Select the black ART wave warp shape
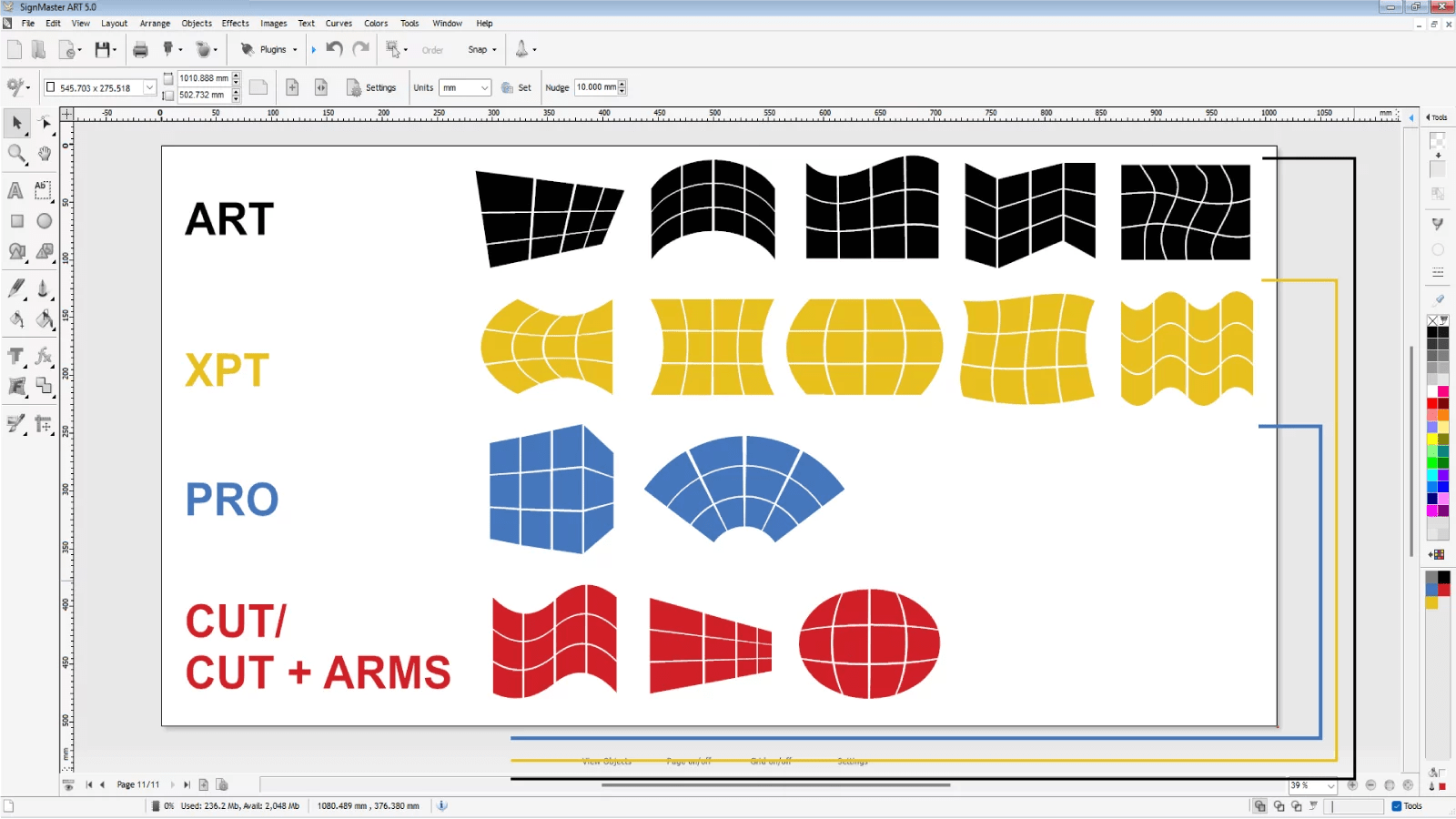The width and height of the screenshot is (1456, 819). coord(872,207)
